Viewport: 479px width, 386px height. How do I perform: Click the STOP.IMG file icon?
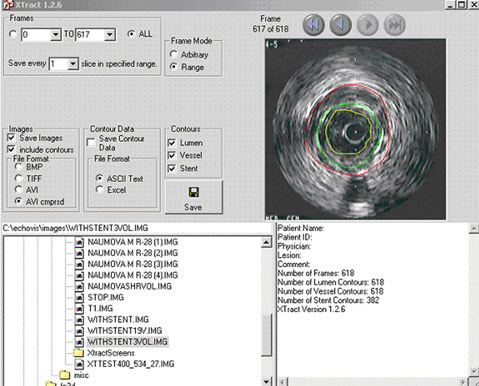(x=79, y=297)
